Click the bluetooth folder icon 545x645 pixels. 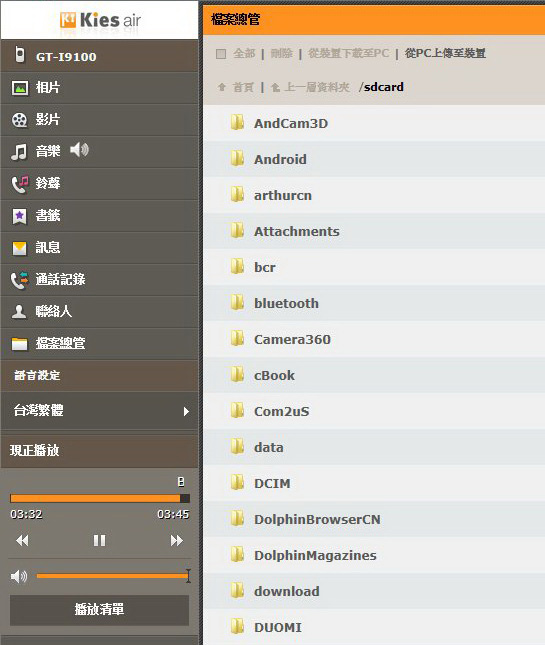pyautogui.click(x=237, y=302)
